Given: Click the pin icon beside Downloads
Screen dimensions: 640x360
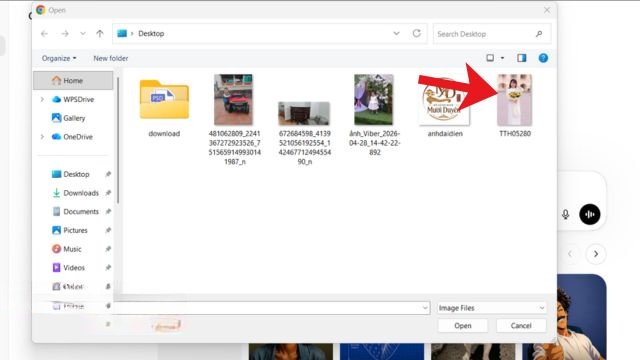Looking at the screenshot, I should point(108,193).
